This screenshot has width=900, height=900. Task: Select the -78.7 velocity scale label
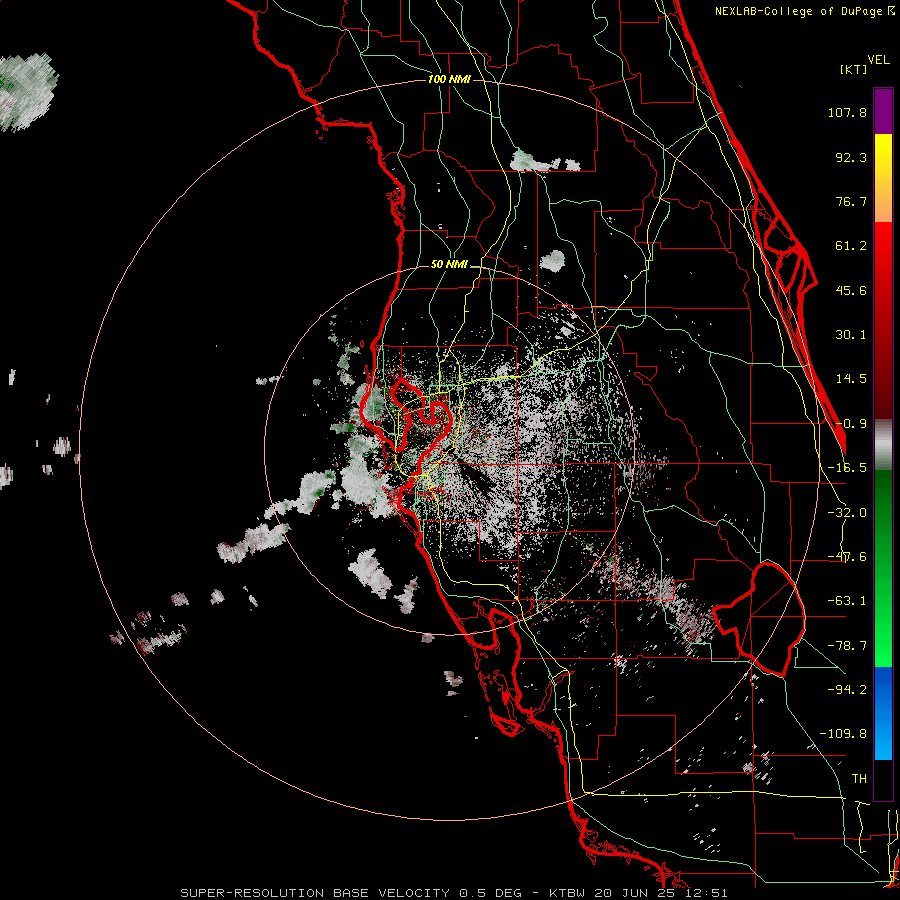[x=847, y=646]
